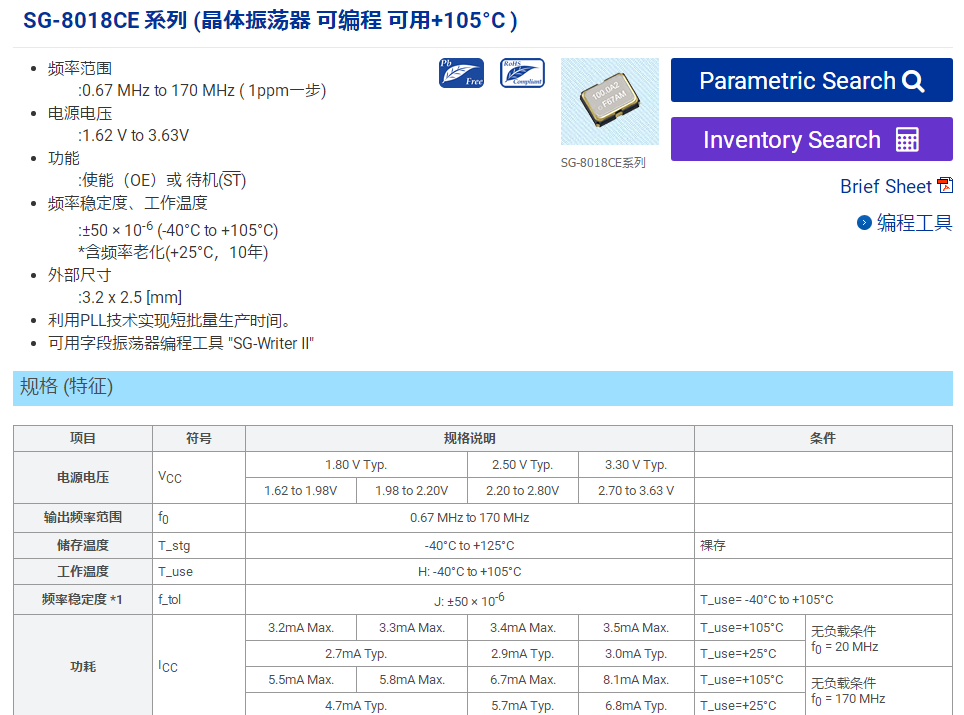This screenshot has height=715, width=964.
Task: Click the magnifier icon in Parametric Search
Action: pyautogui.click(x=913, y=81)
